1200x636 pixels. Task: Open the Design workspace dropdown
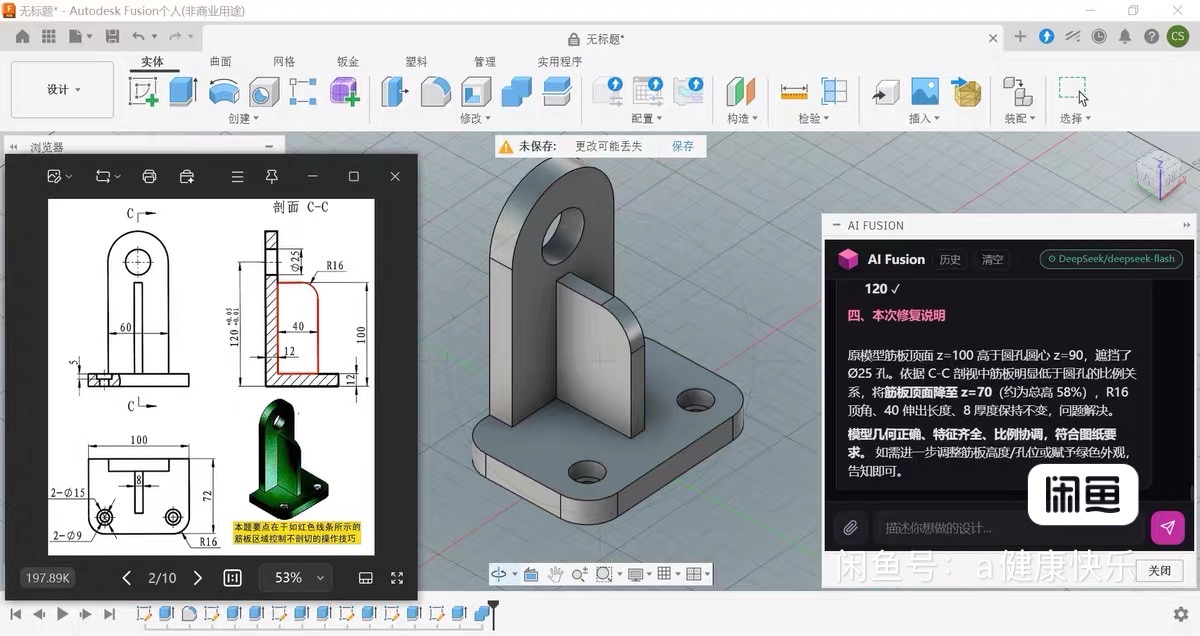point(62,90)
